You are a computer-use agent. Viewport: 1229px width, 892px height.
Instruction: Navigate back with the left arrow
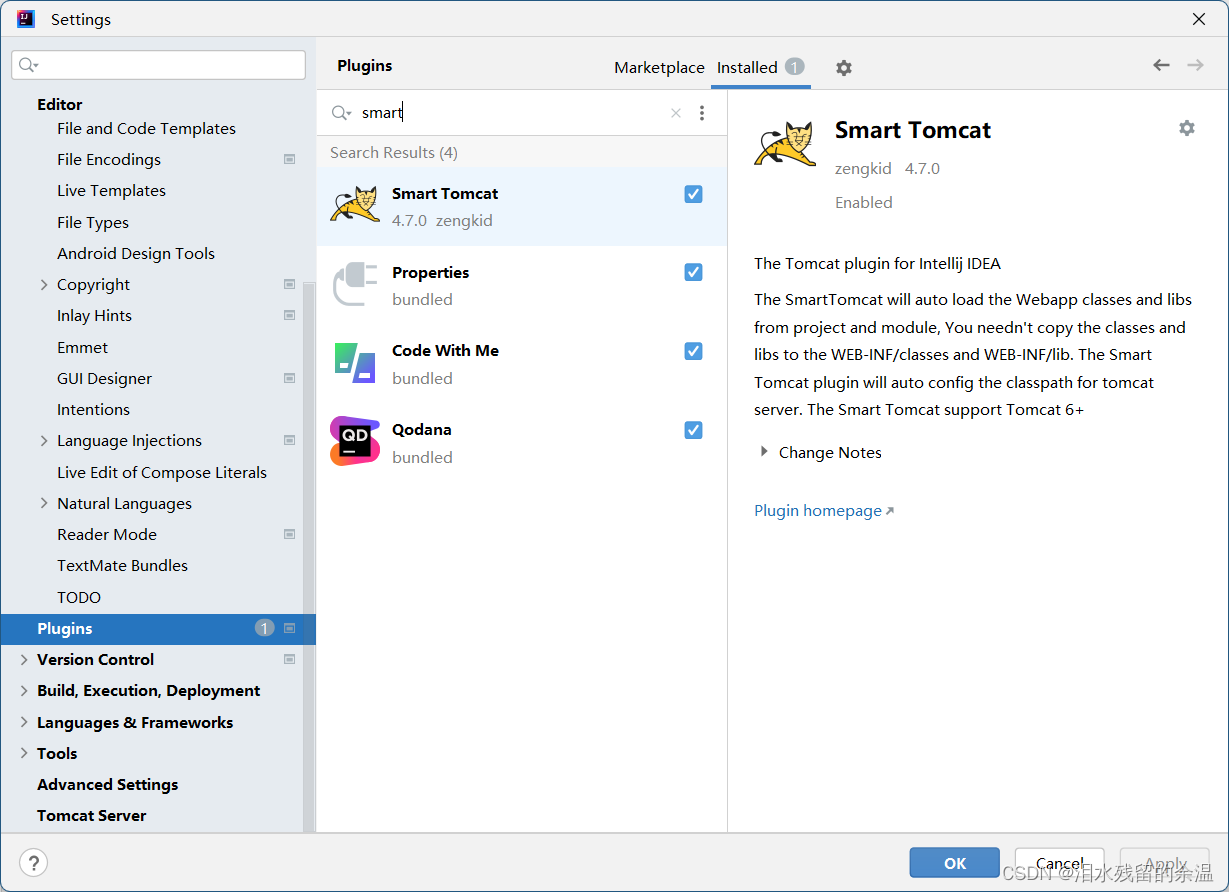(1161, 65)
